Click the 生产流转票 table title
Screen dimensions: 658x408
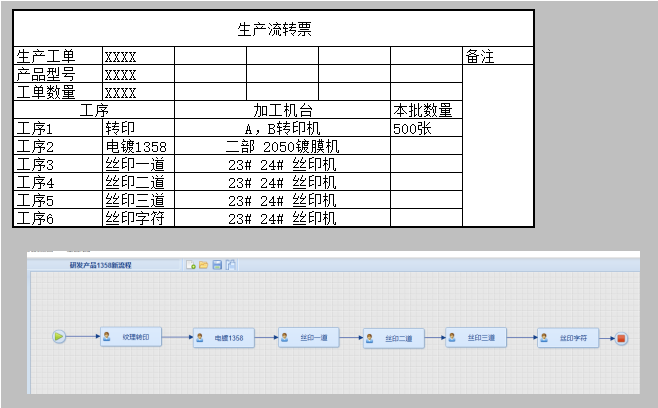275,29
